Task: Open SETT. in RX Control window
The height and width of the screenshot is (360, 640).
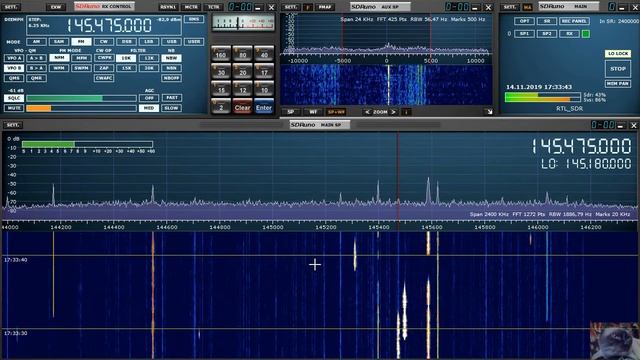Action: click(x=11, y=7)
